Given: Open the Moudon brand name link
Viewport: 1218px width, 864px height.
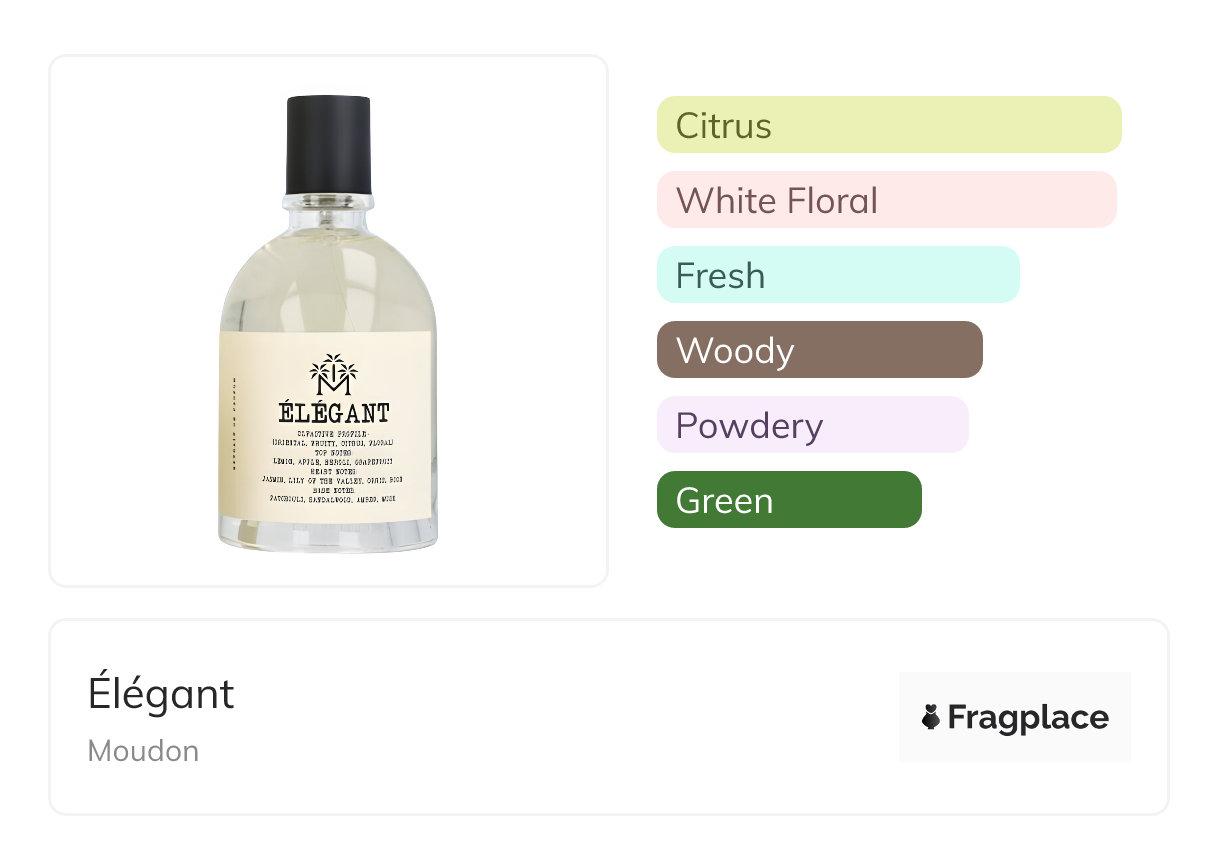Looking at the screenshot, I should coord(143,751).
